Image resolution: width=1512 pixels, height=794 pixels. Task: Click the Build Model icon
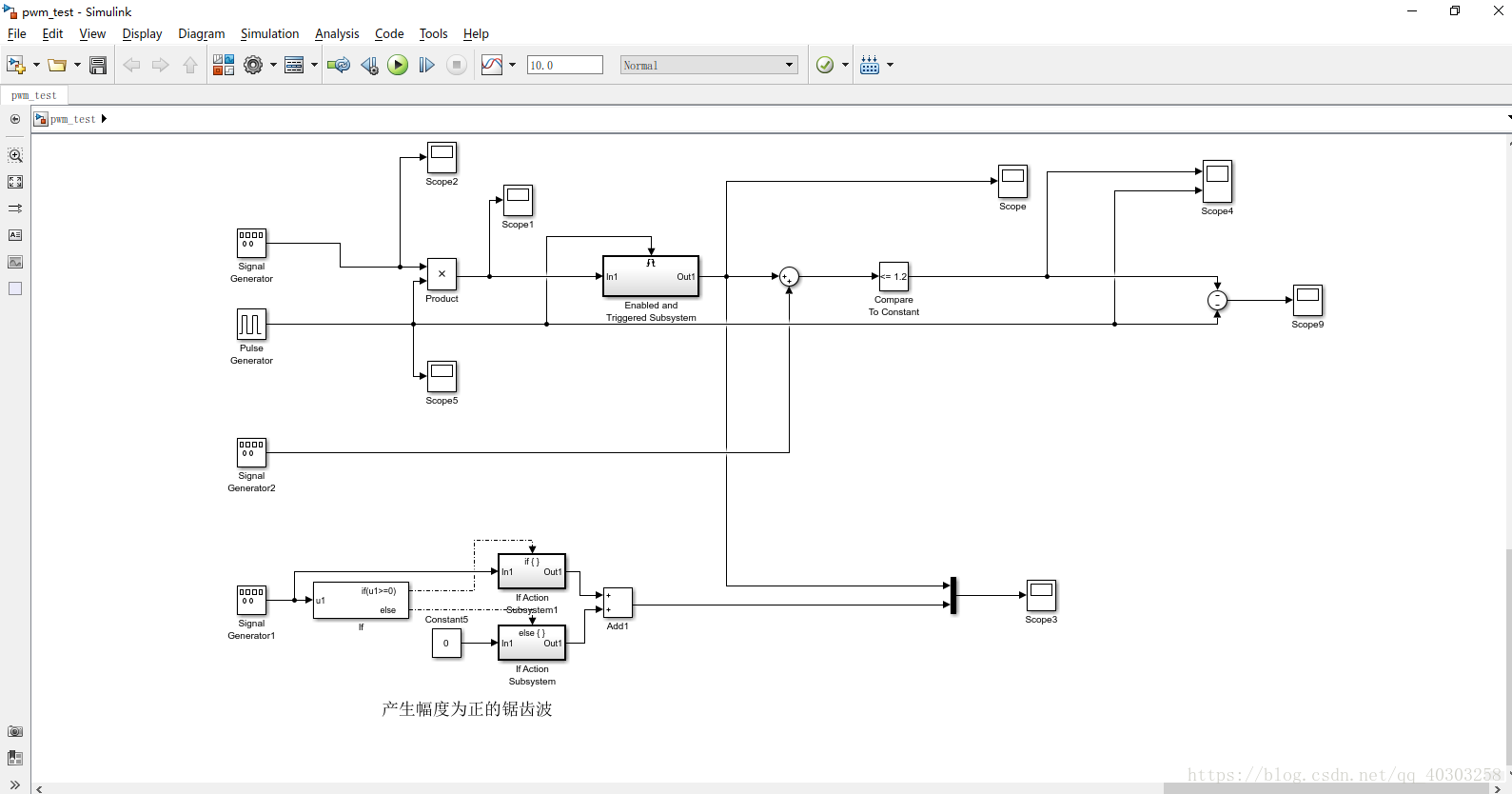(x=870, y=65)
